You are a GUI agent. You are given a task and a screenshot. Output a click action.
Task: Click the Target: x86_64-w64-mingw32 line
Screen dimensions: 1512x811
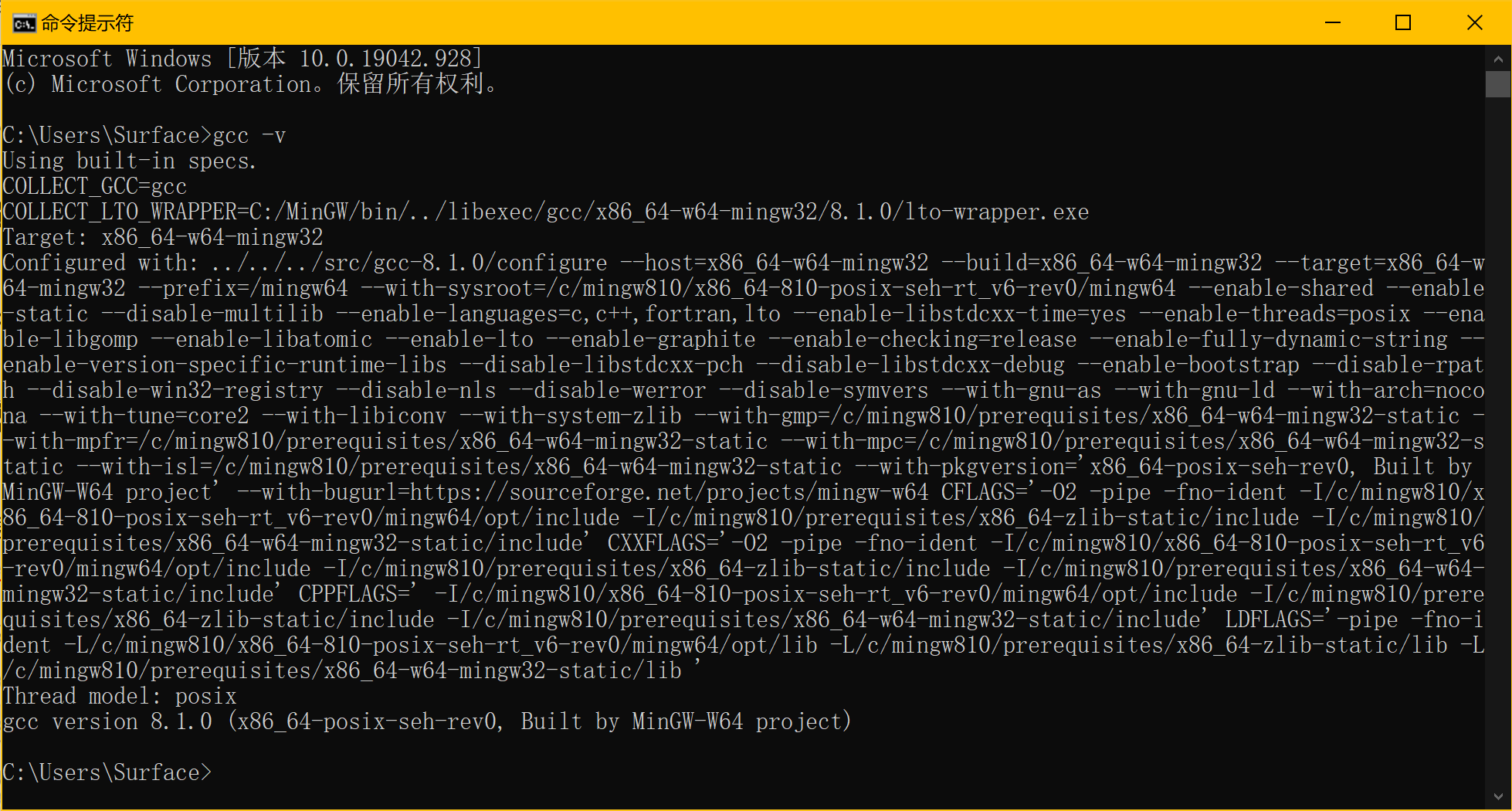[162, 237]
